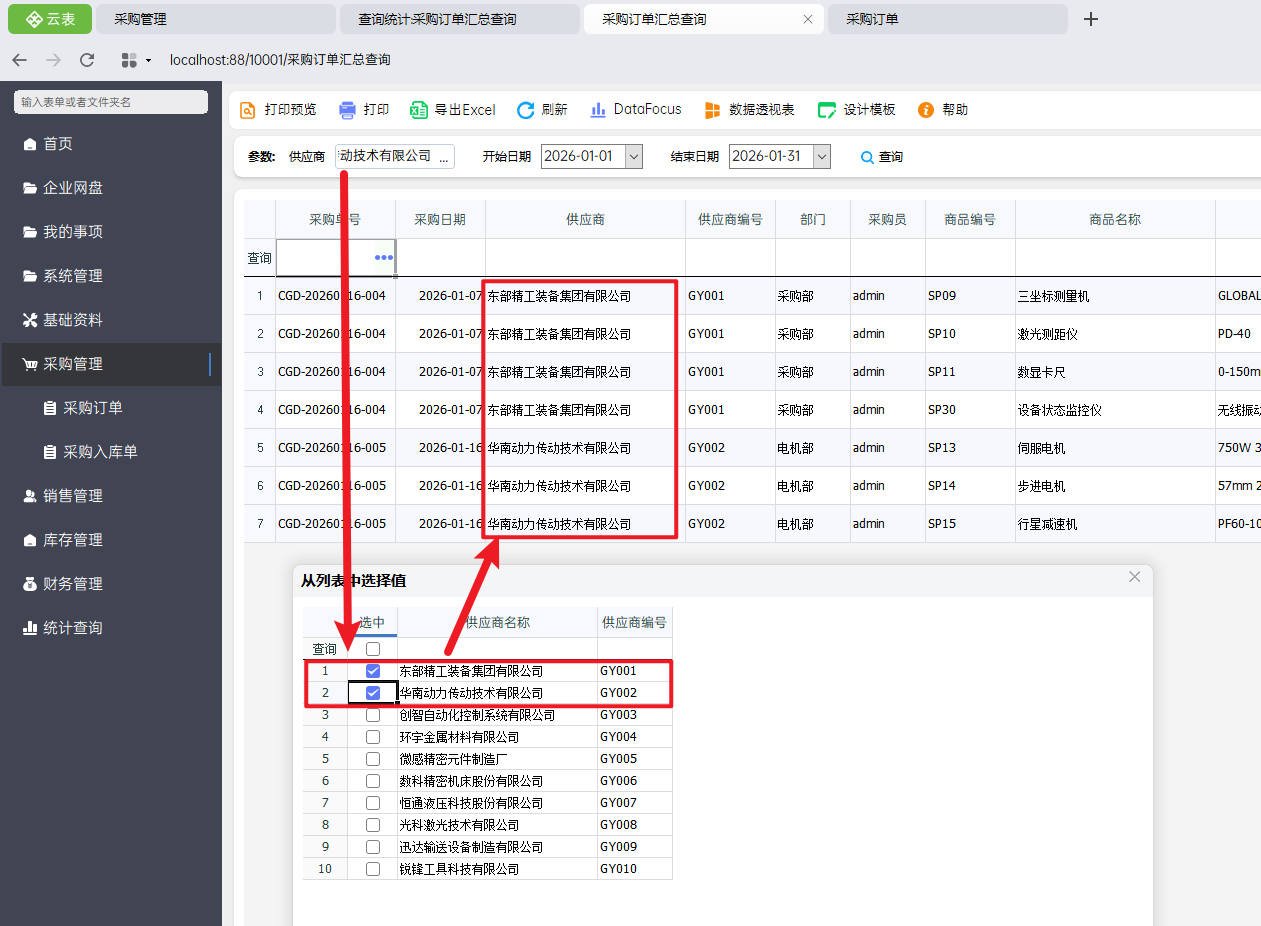Uncheck 东部精工装备集团有限公司 in the list
This screenshot has width=1261, height=926.
[x=373, y=671]
